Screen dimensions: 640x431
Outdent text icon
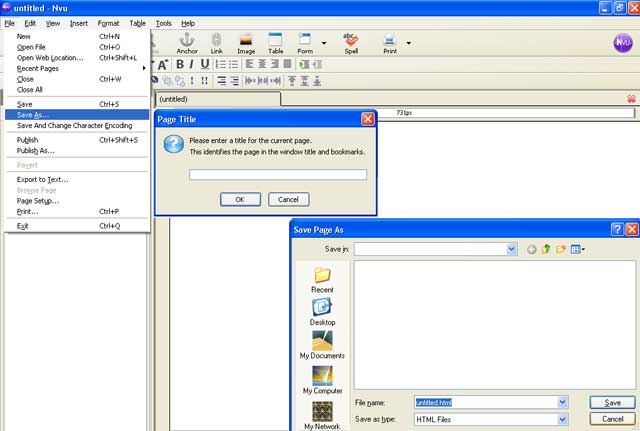pos(317,64)
